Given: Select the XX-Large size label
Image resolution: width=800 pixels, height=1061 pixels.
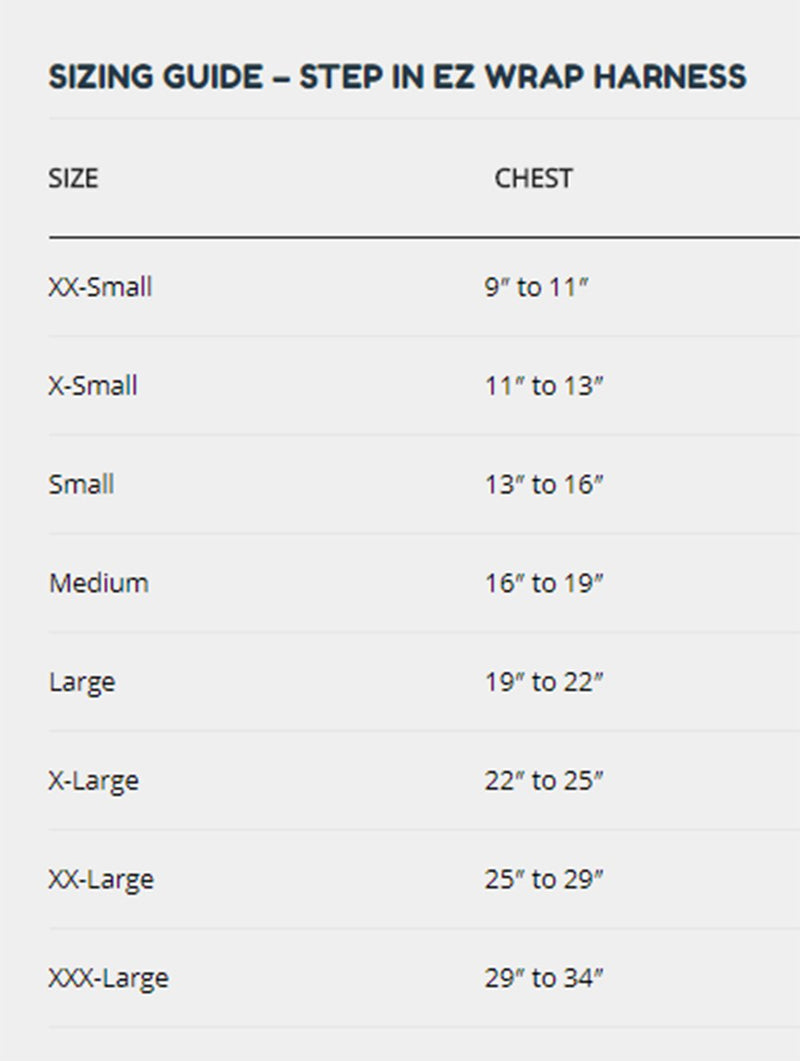Looking at the screenshot, I should click(x=101, y=880).
